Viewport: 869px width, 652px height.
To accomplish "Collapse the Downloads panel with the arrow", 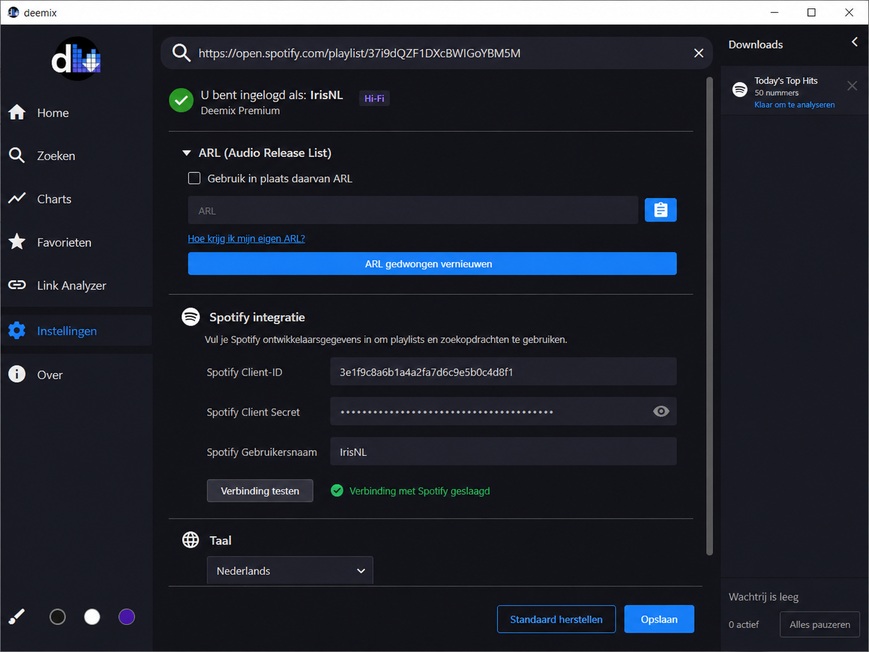I will (855, 42).
